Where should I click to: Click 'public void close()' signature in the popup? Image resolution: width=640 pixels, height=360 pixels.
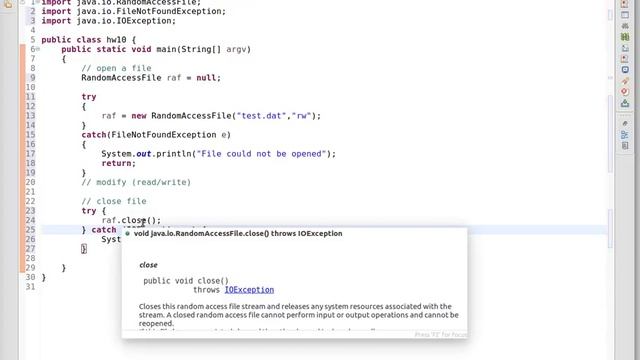tap(186, 281)
